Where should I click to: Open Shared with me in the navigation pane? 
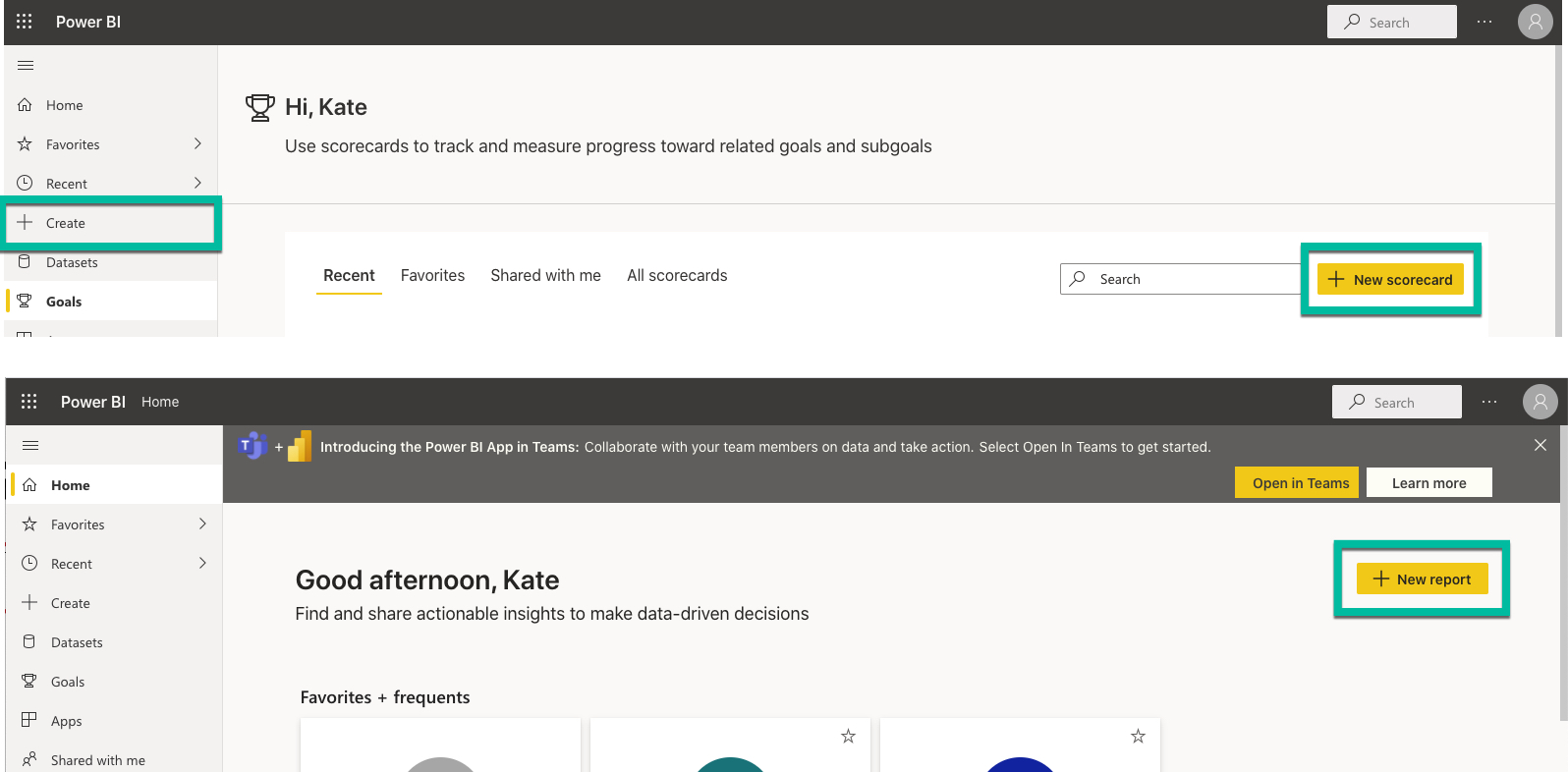pos(97,760)
